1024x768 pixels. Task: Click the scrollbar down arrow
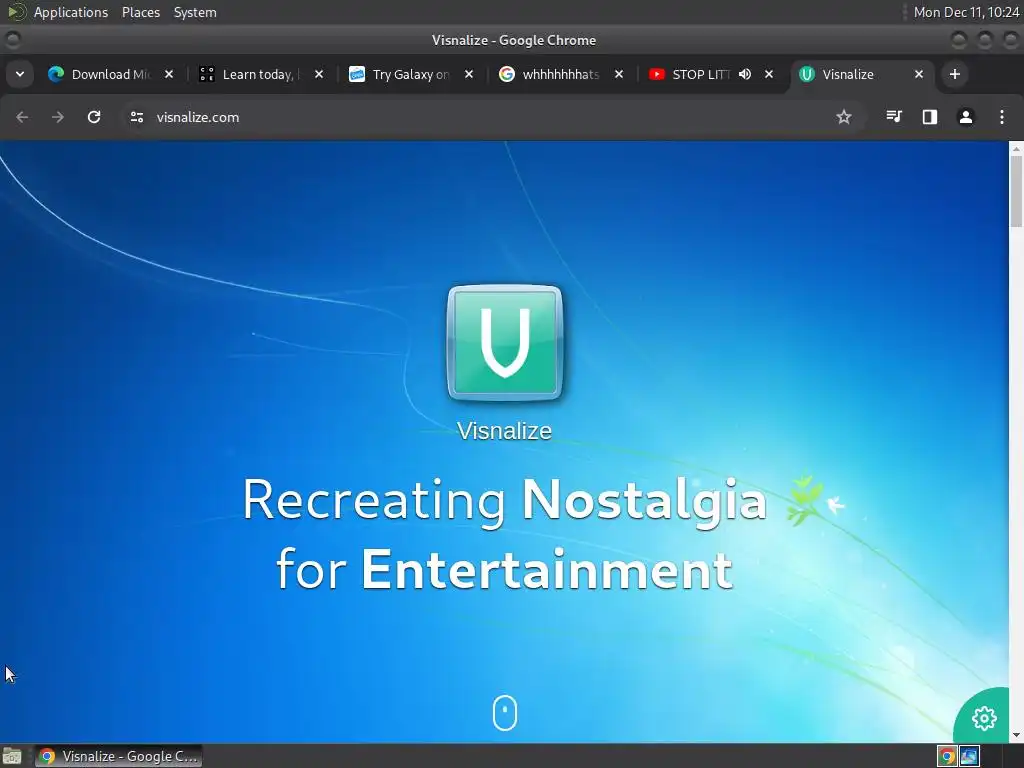(x=1016, y=735)
